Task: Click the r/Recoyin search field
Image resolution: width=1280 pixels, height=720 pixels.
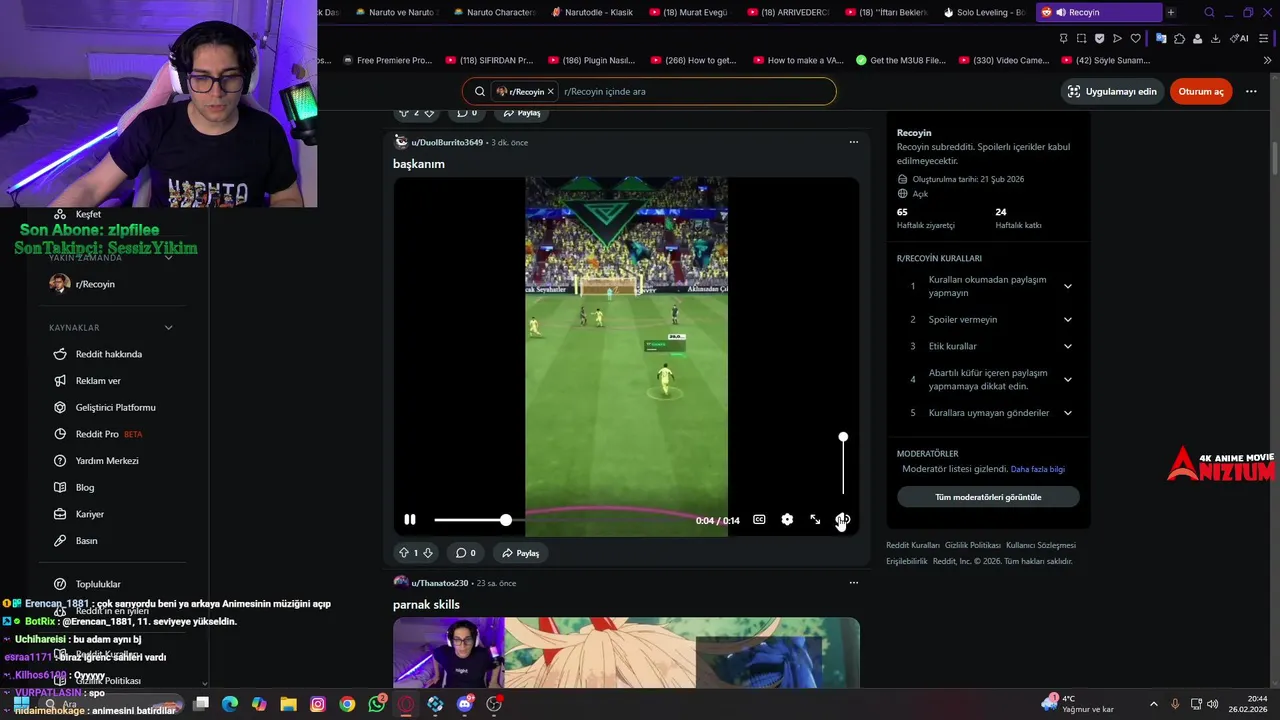Action: tap(694, 91)
